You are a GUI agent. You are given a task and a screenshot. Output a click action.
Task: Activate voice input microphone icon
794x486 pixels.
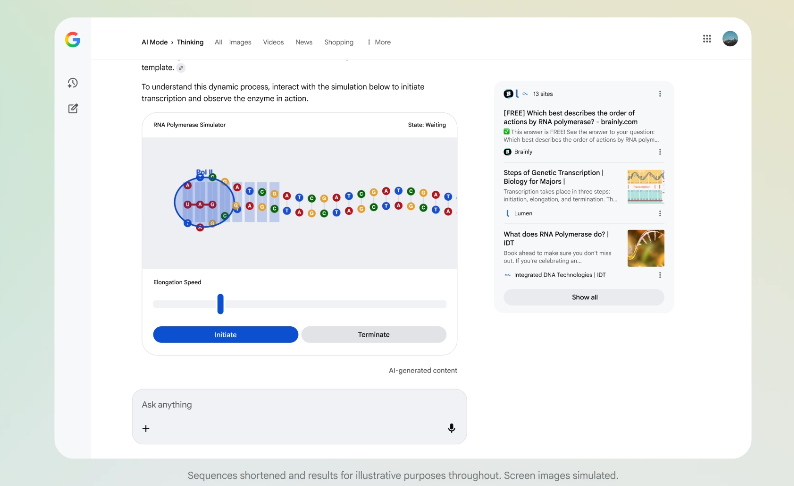coord(451,428)
